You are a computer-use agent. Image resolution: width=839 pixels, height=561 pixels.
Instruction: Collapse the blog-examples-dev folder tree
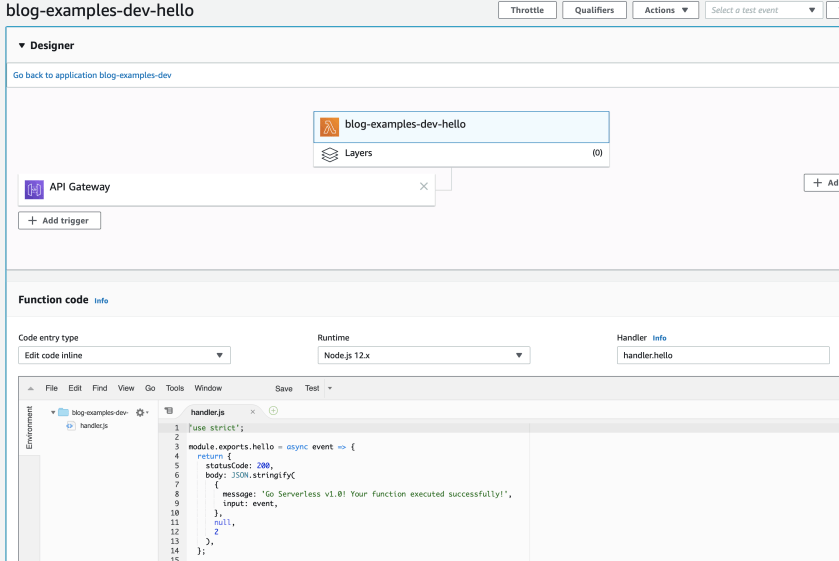(x=53, y=412)
